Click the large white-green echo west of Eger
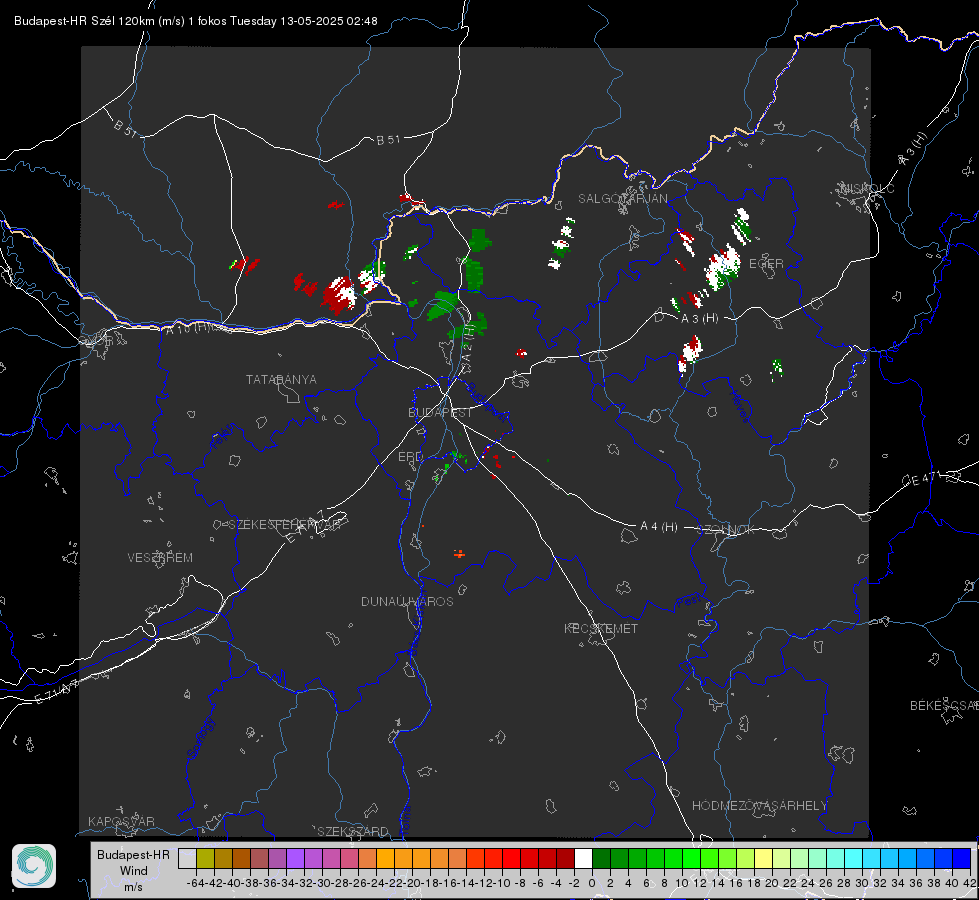 pyautogui.click(x=722, y=267)
